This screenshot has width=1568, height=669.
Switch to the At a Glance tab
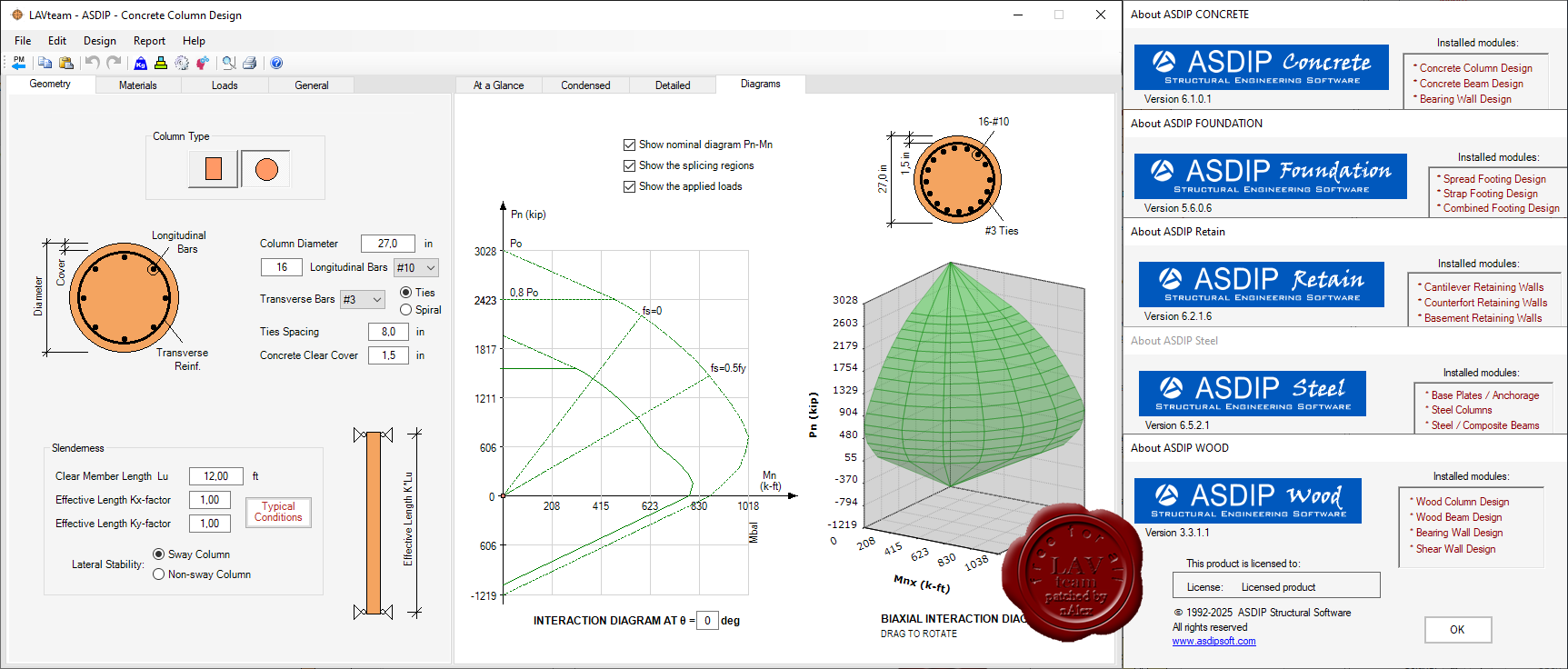click(498, 85)
